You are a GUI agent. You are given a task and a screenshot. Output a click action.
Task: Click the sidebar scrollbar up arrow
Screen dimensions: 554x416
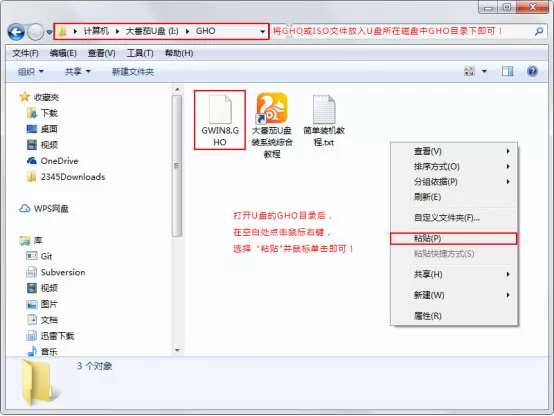click(177, 89)
